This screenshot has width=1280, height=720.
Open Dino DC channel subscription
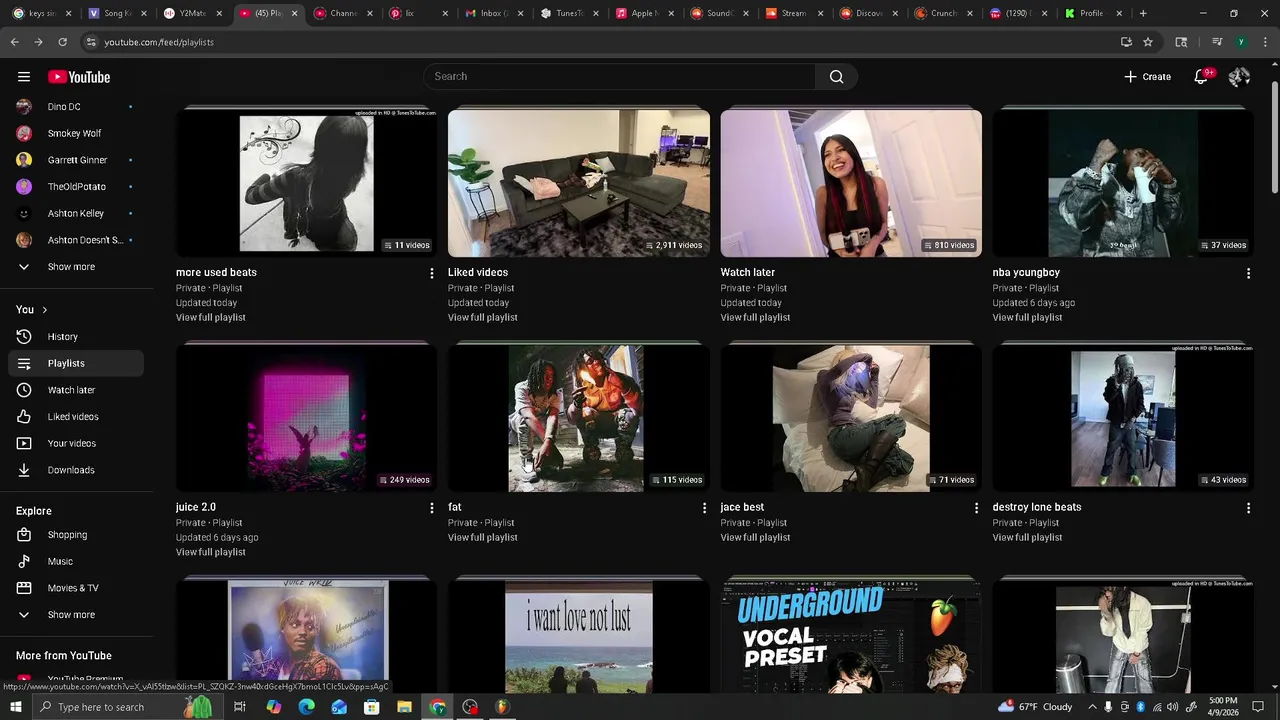pyautogui.click(x=76, y=107)
